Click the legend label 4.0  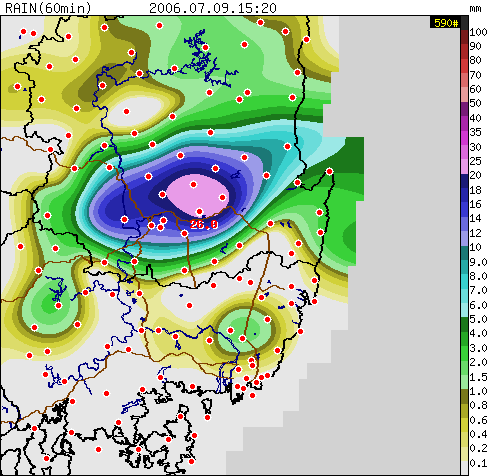tap(478, 333)
